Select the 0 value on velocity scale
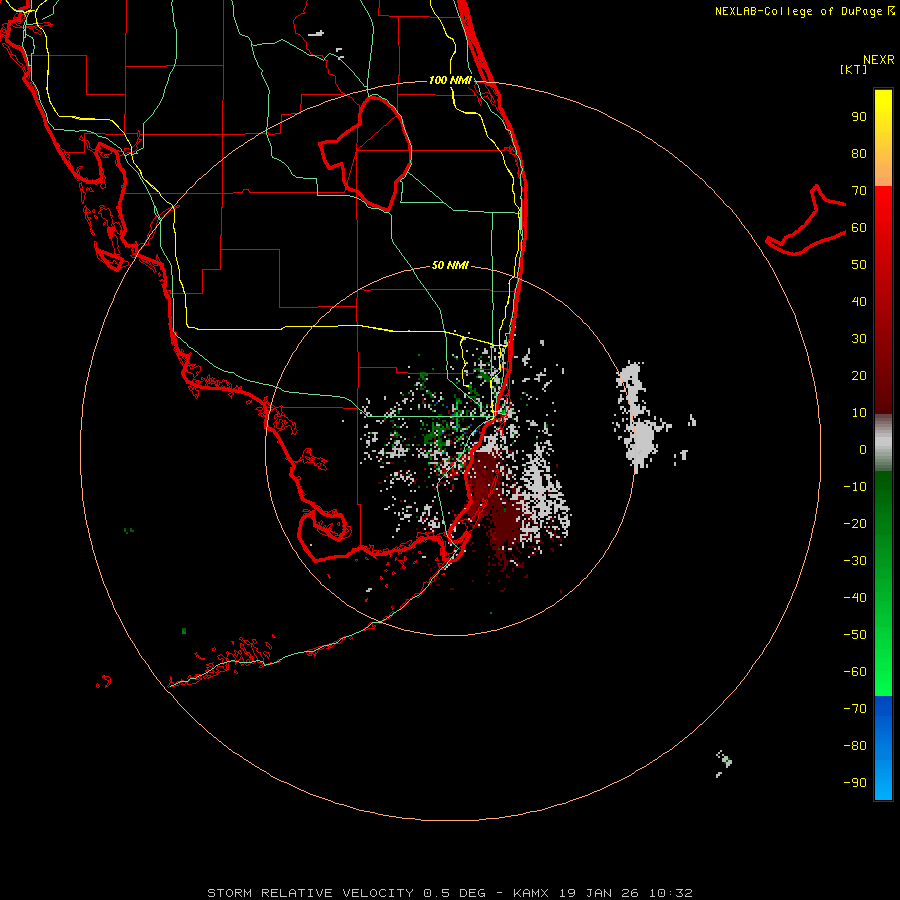Viewport: 900px width, 900px height. [863, 450]
